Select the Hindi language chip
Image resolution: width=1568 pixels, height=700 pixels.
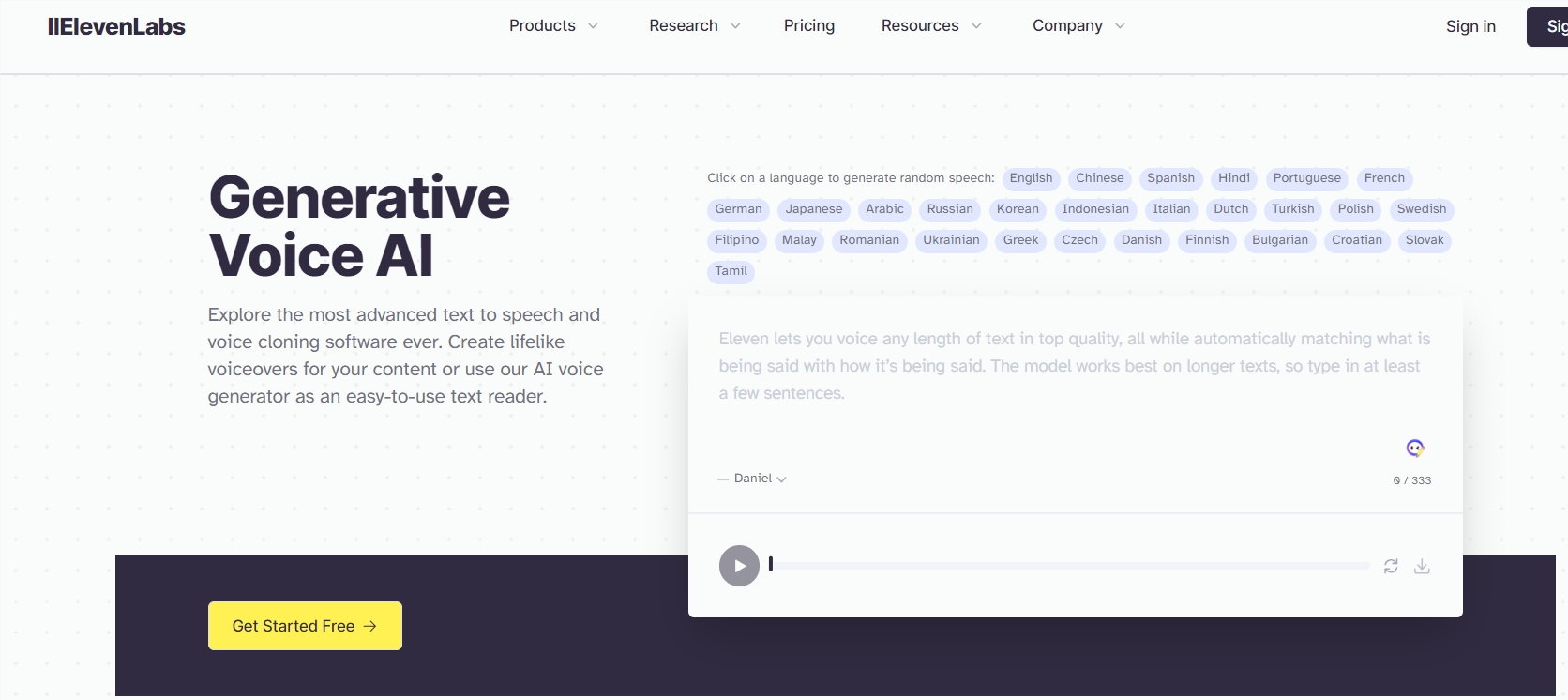tap(1233, 178)
